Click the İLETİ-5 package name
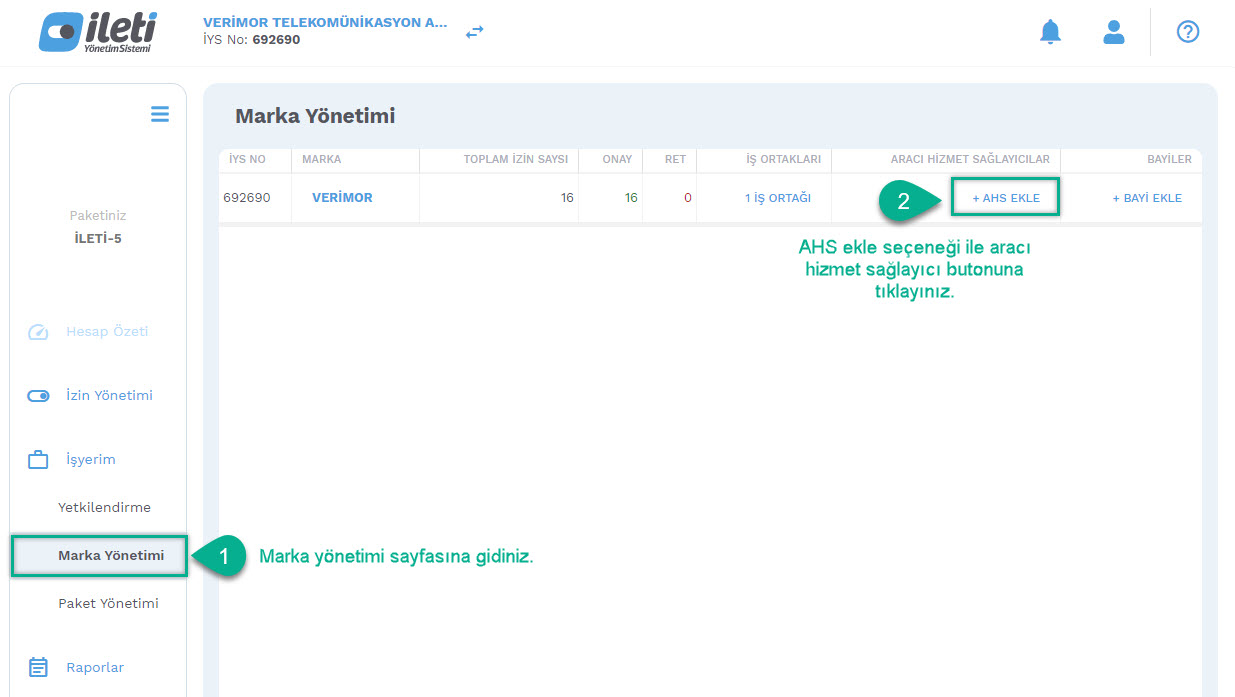The image size is (1235, 697). [98, 239]
